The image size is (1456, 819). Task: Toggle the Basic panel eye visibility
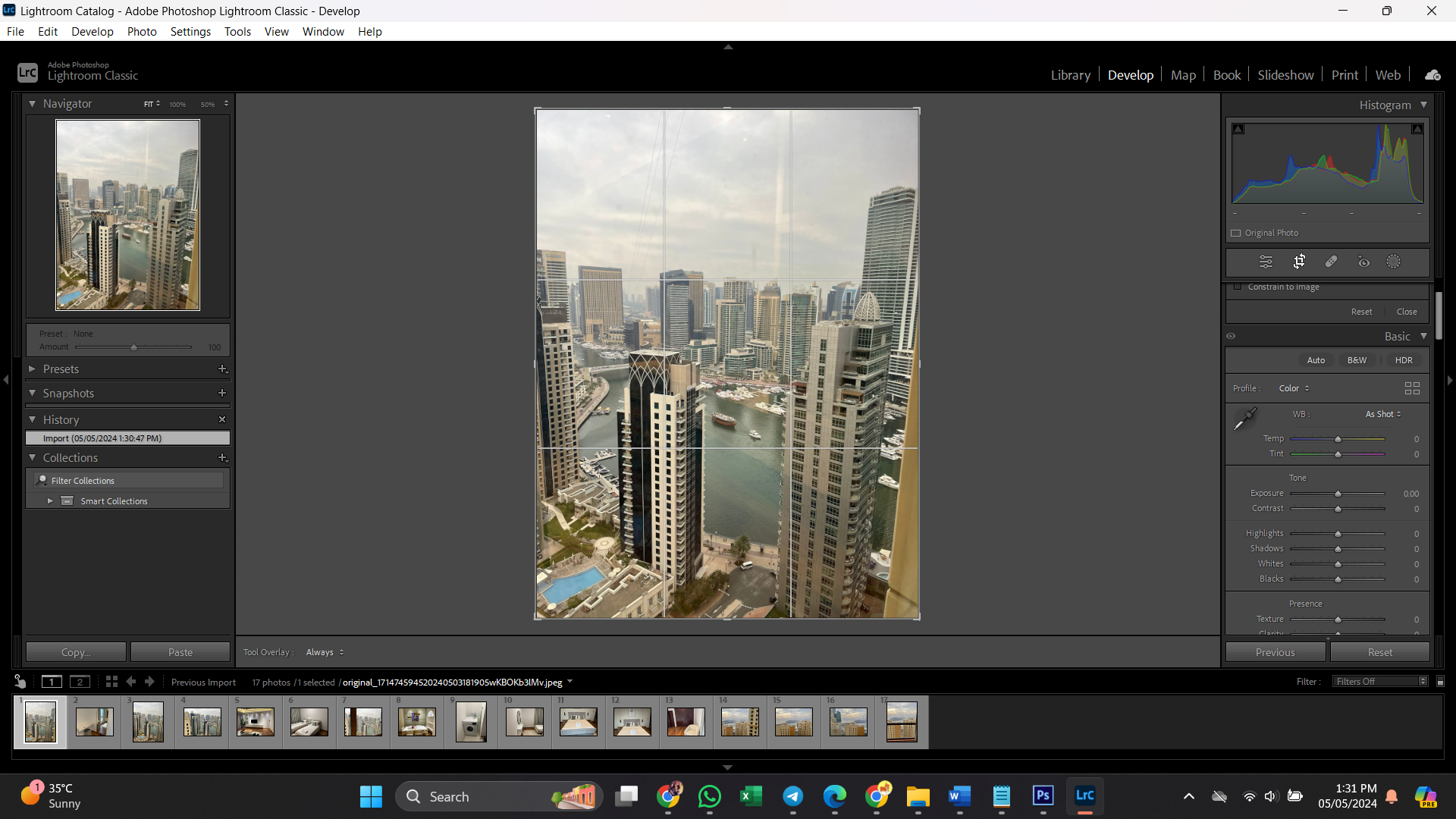tap(1231, 336)
